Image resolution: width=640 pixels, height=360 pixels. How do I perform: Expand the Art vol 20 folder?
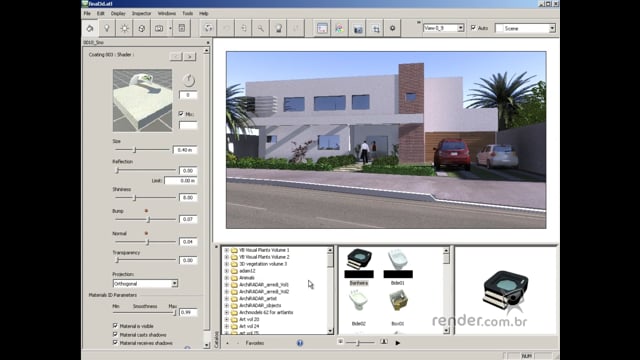click(x=227, y=319)
